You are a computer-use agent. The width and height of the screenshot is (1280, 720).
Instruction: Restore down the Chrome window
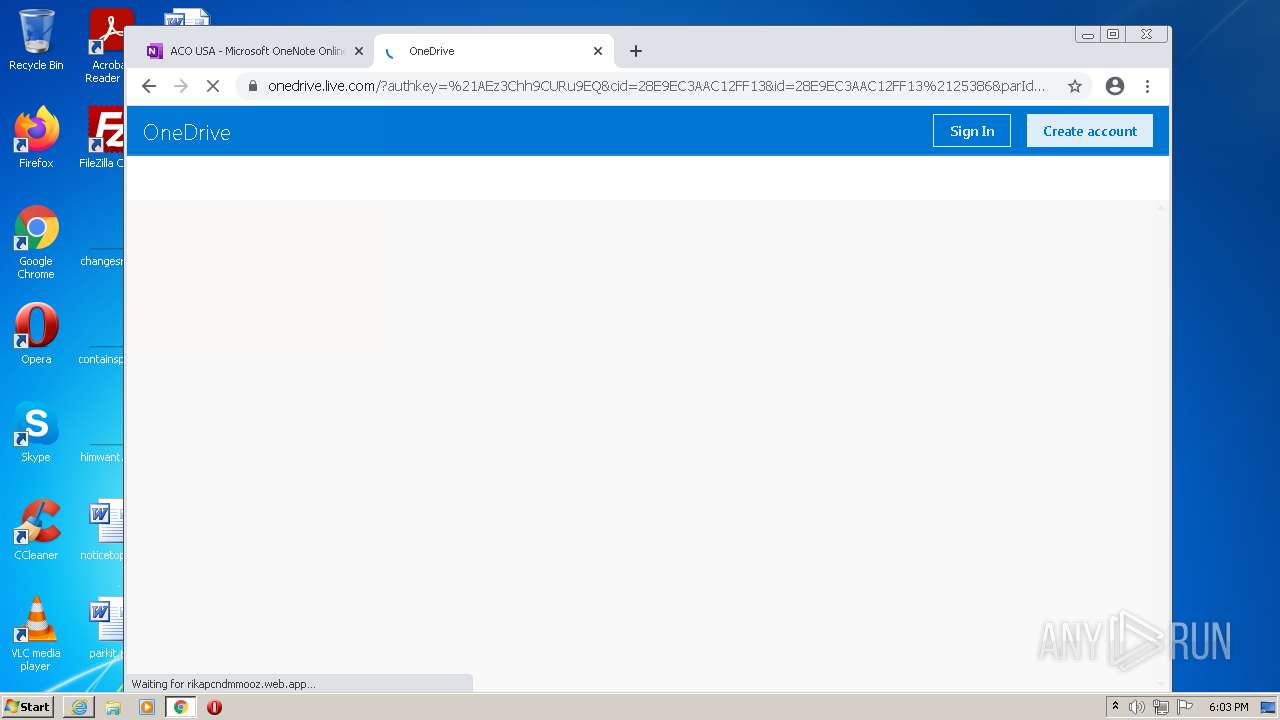click(x=1113, y=34)
